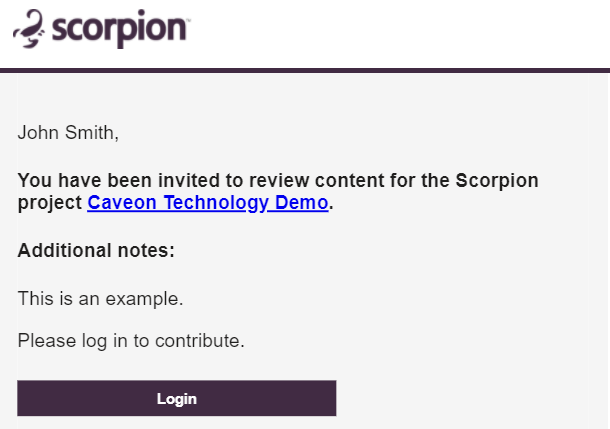The height and width of the screenshot is (429, 610).
Task: Click the word 'Smith' in greeting
Action: (x=91, y=133)
